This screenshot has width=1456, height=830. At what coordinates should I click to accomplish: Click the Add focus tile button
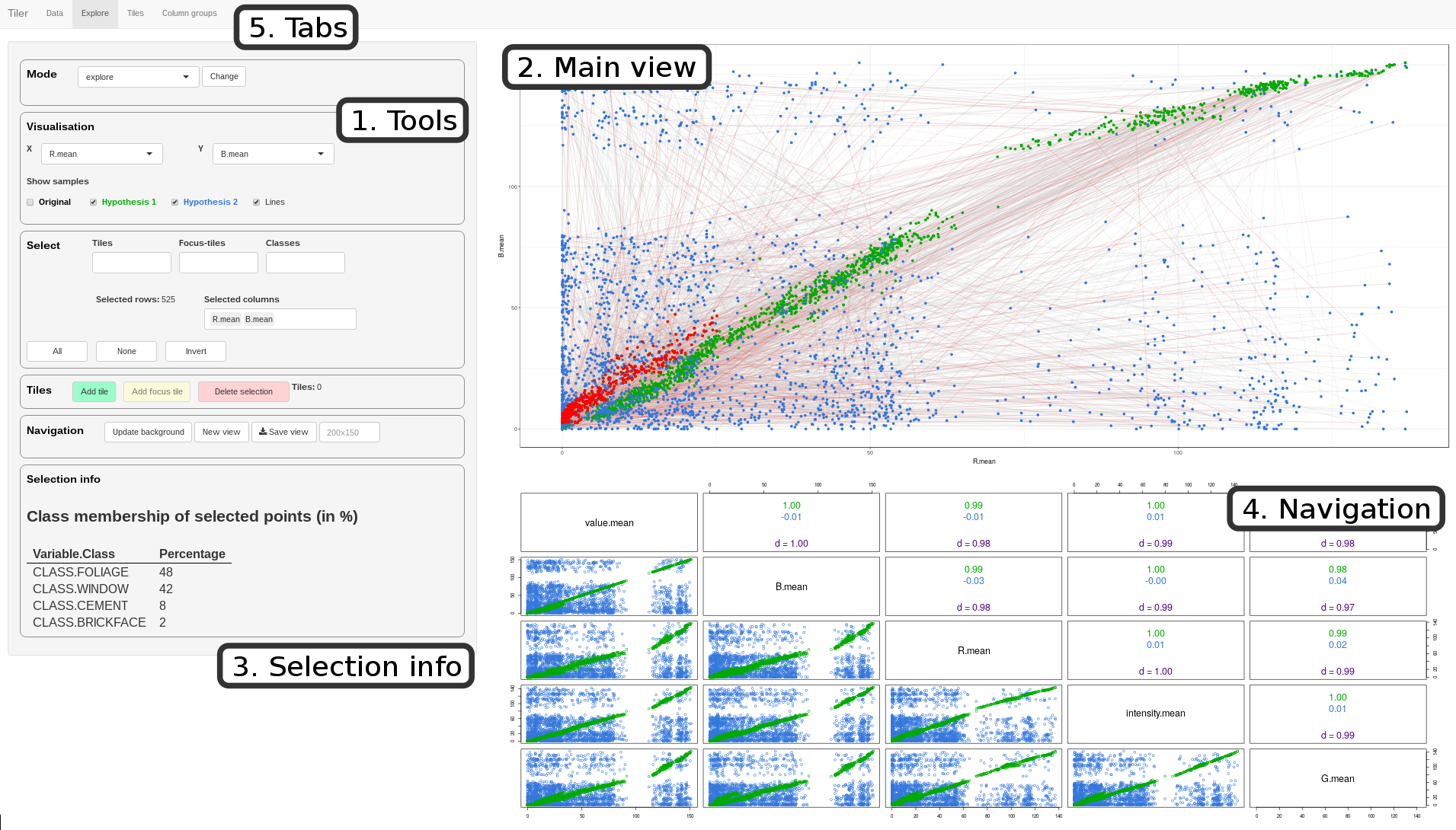coord(157,391)
